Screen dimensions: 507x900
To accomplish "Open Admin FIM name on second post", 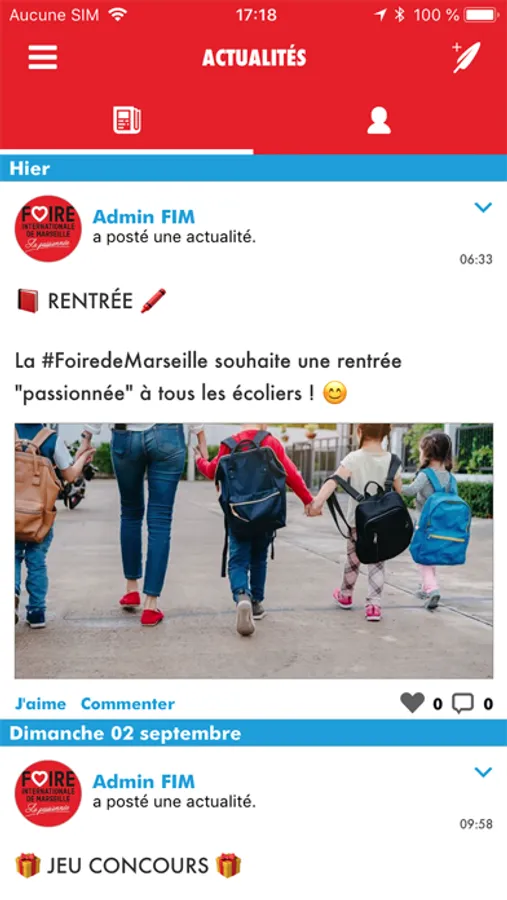I will click(144, 782).
